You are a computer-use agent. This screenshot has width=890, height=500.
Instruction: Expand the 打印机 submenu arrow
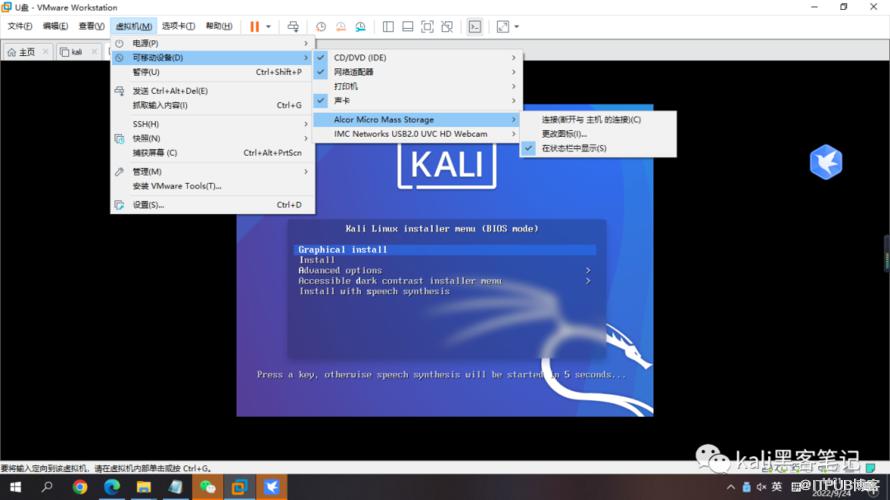point(514,86)
